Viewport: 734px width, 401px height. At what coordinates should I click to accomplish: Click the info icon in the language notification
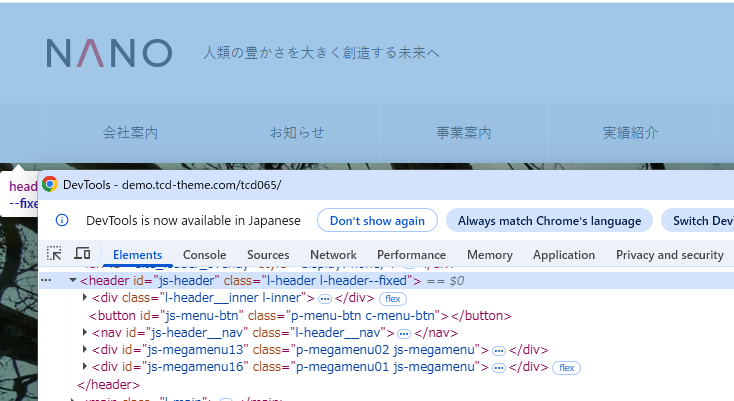pos(62,220)
